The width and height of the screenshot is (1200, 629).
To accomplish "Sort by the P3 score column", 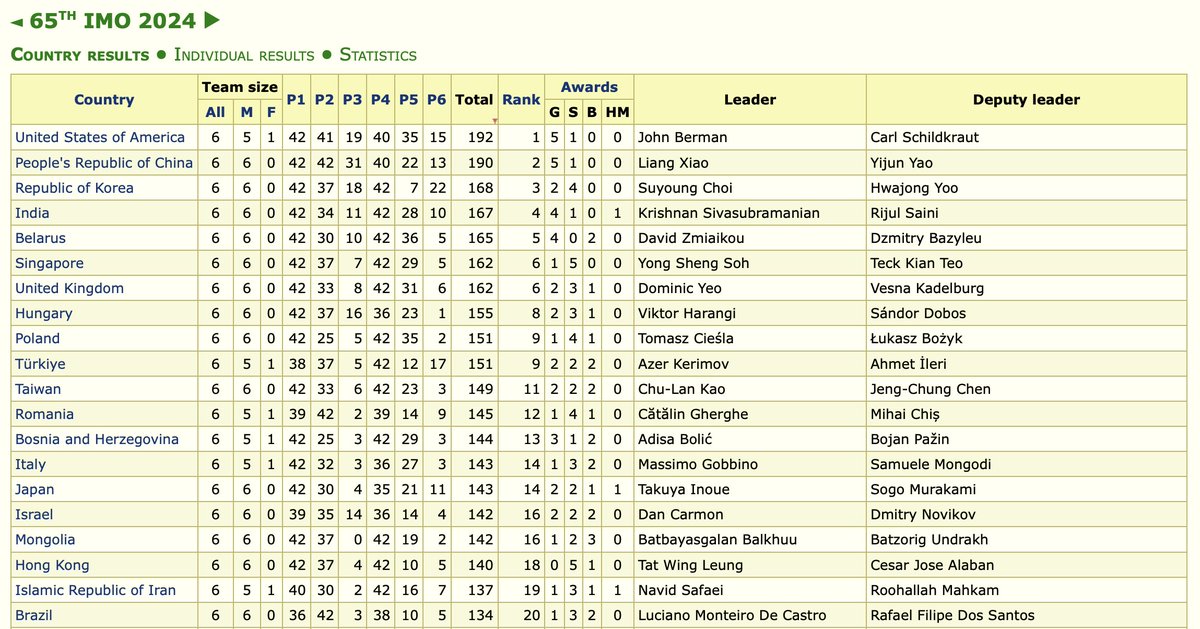I will [352, 99].
